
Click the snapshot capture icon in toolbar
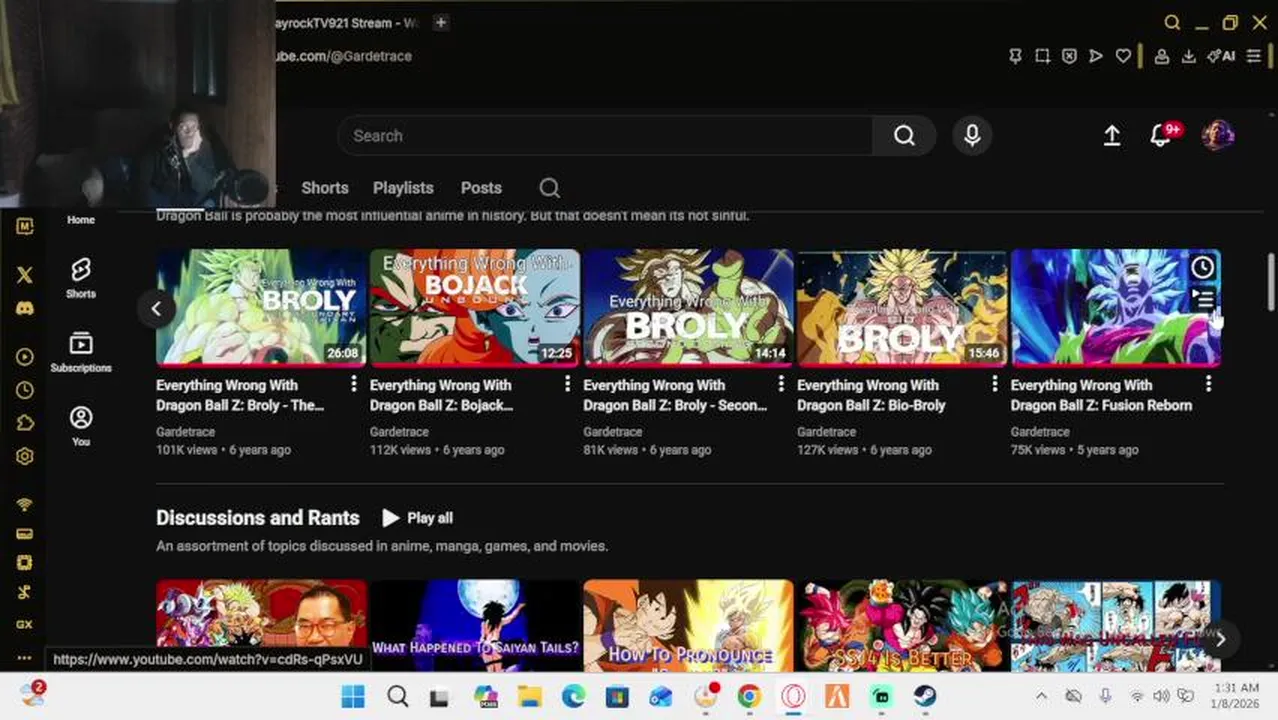pos(1042,56)
